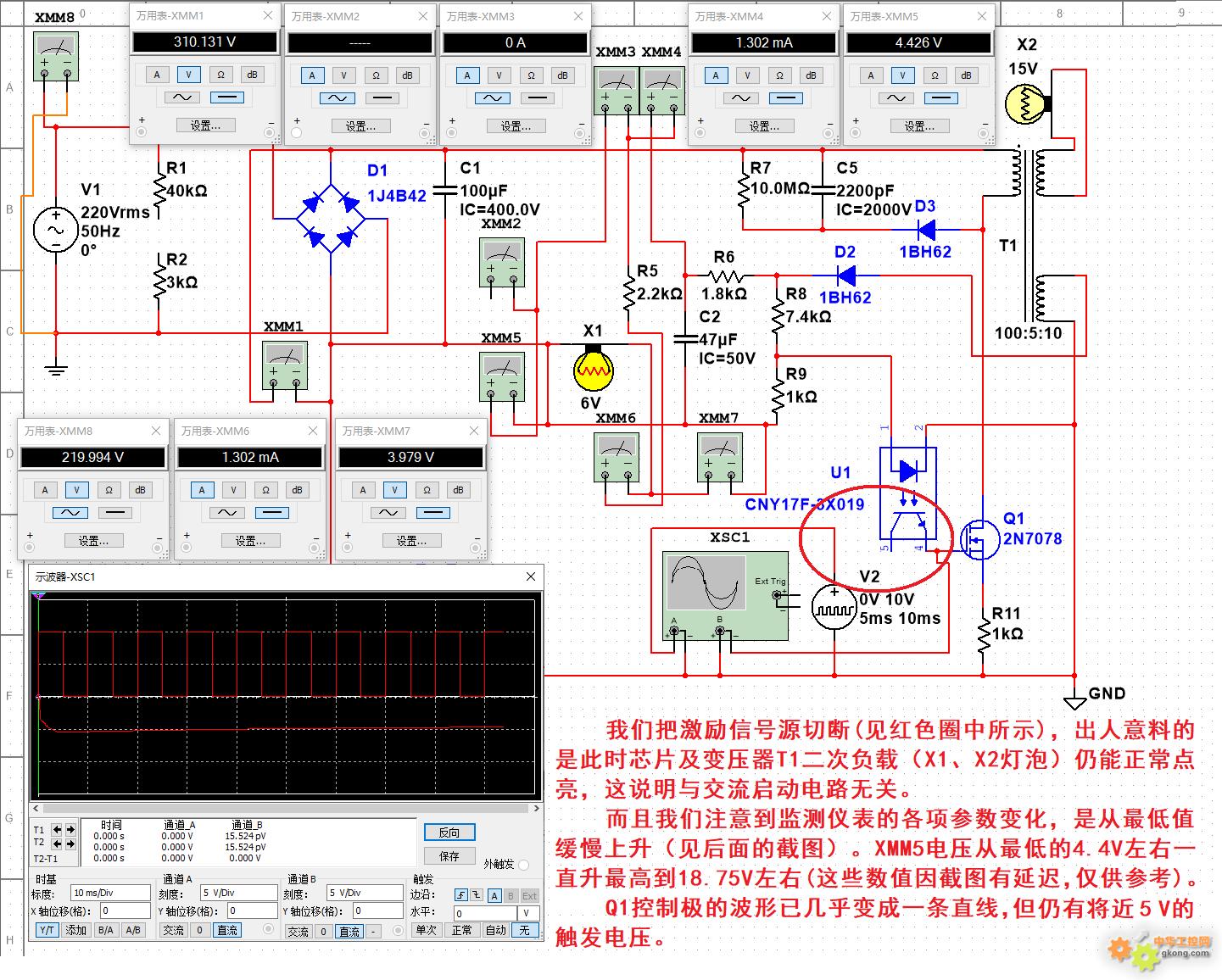Switch XMM6 multimeter to AC sine waveform
The image size is (1222, 980).
click(226, 513)
